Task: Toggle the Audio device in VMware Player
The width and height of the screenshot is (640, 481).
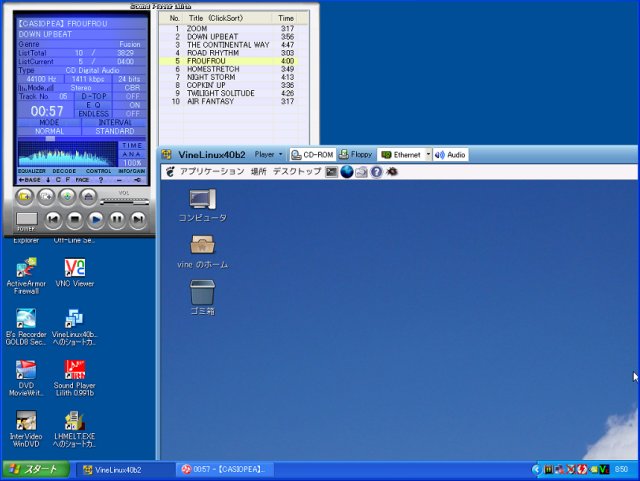Action: [450, 155]
